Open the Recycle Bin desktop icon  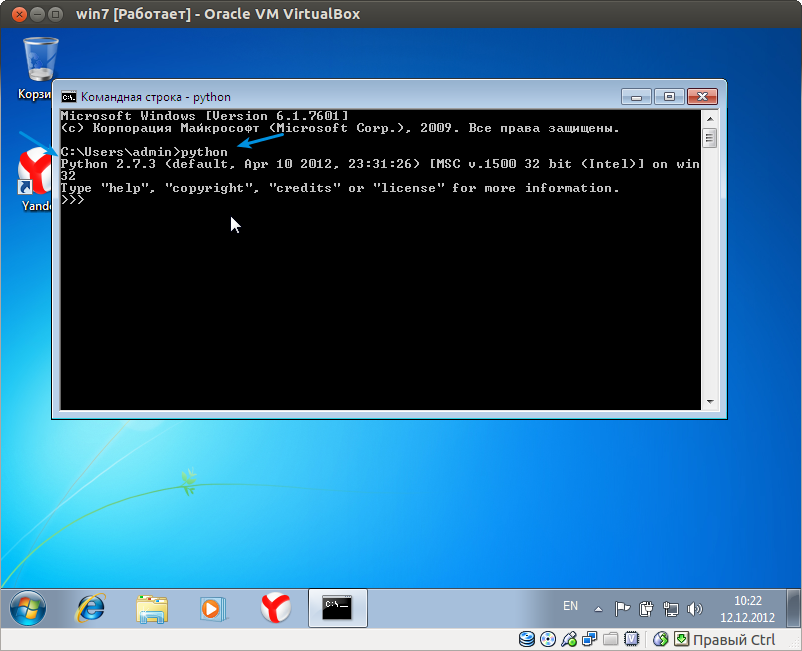(39, 69)
